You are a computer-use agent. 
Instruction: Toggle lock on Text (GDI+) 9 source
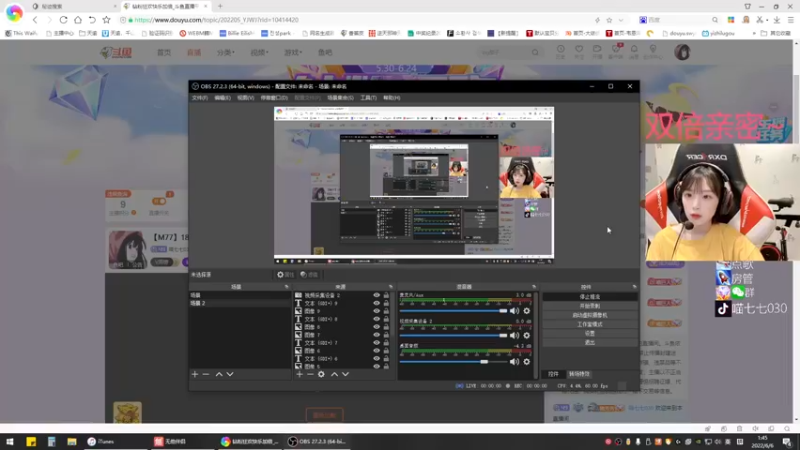(386, 303)
